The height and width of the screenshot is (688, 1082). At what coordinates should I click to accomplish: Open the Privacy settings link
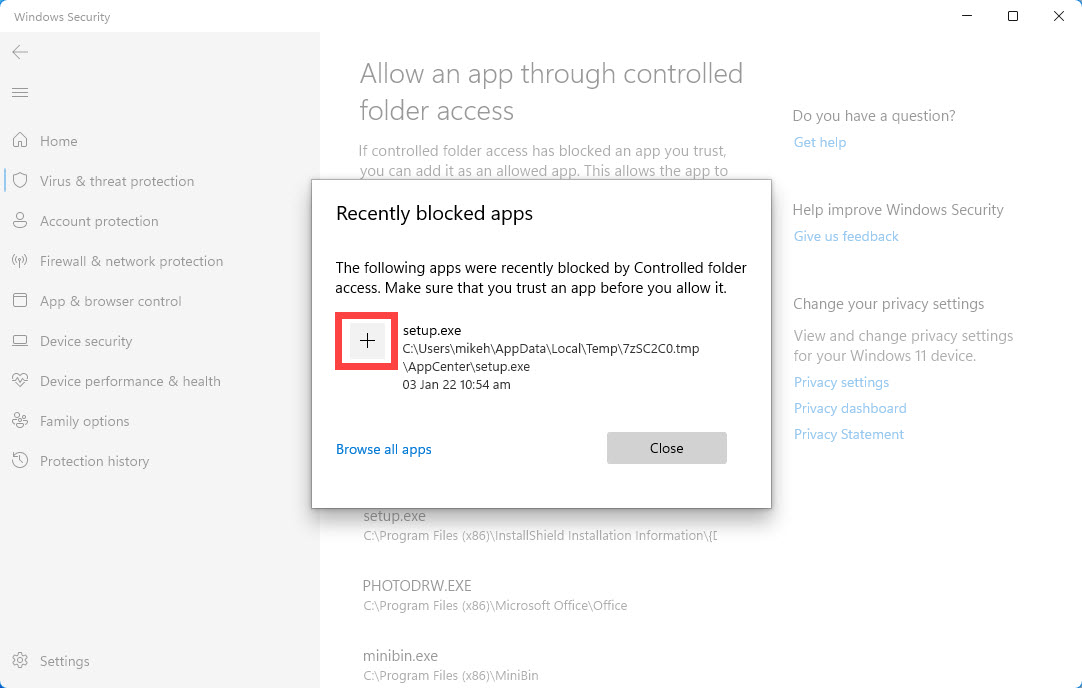pyautogui.click(x=841, y=383)
